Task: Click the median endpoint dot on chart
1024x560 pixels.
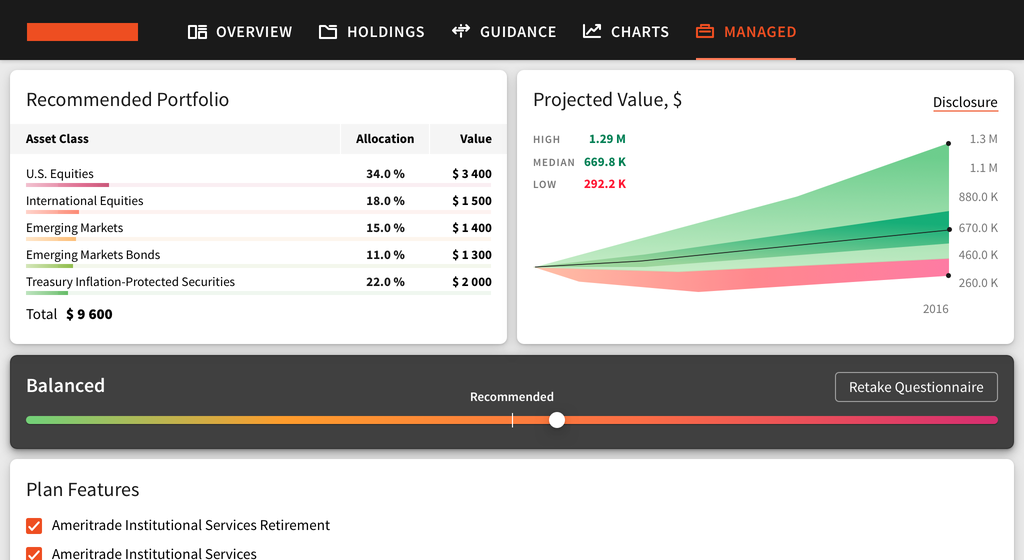Action: pyautogui.click(x=948, y=230)
